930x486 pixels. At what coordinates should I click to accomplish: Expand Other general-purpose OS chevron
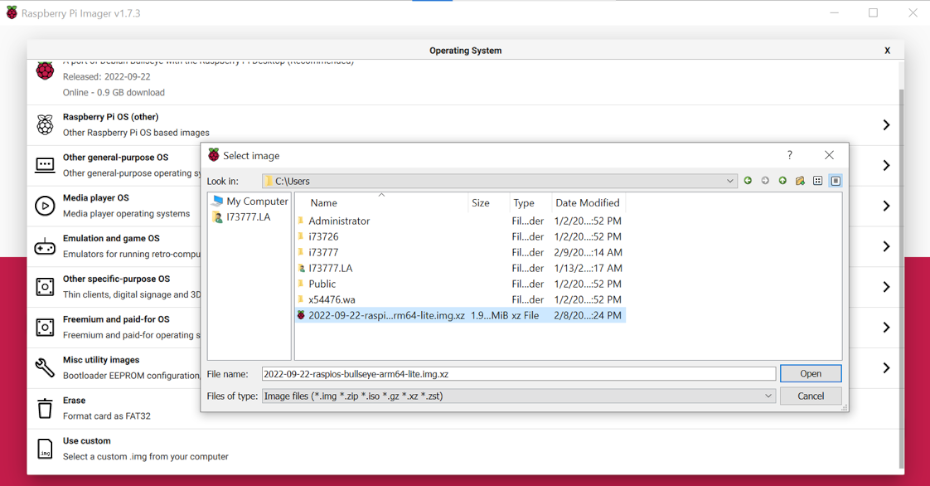886,165
